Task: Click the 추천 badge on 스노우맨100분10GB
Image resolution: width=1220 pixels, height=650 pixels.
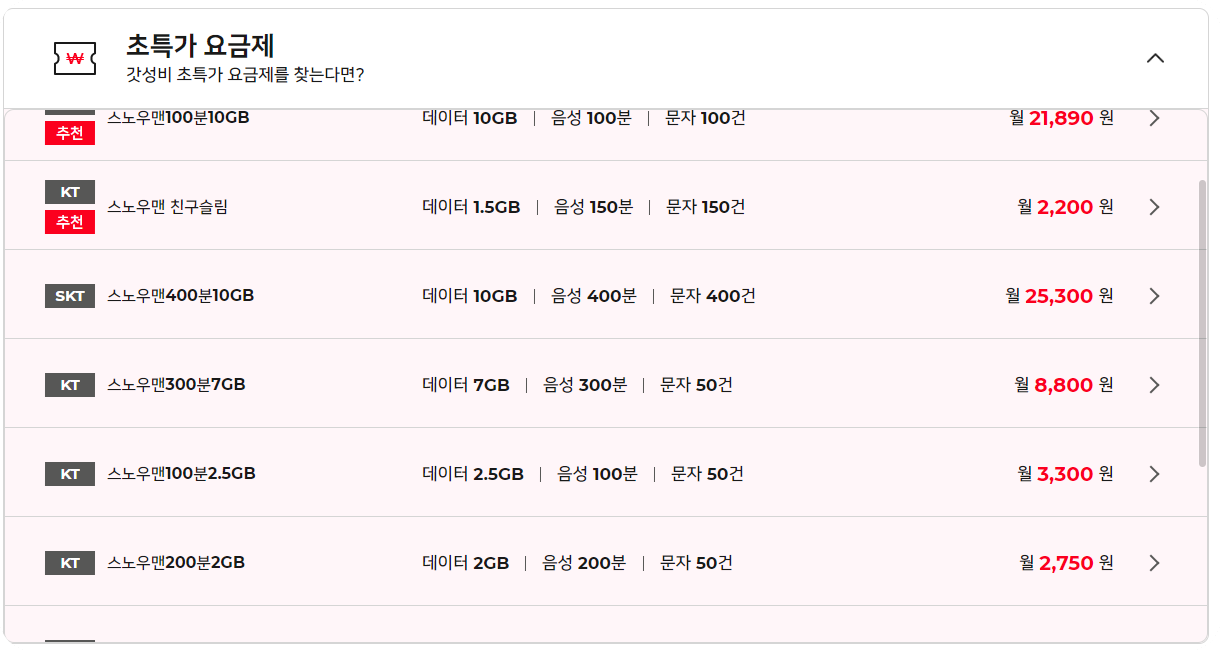Action: pyautogui.click(x=69, y=133)
